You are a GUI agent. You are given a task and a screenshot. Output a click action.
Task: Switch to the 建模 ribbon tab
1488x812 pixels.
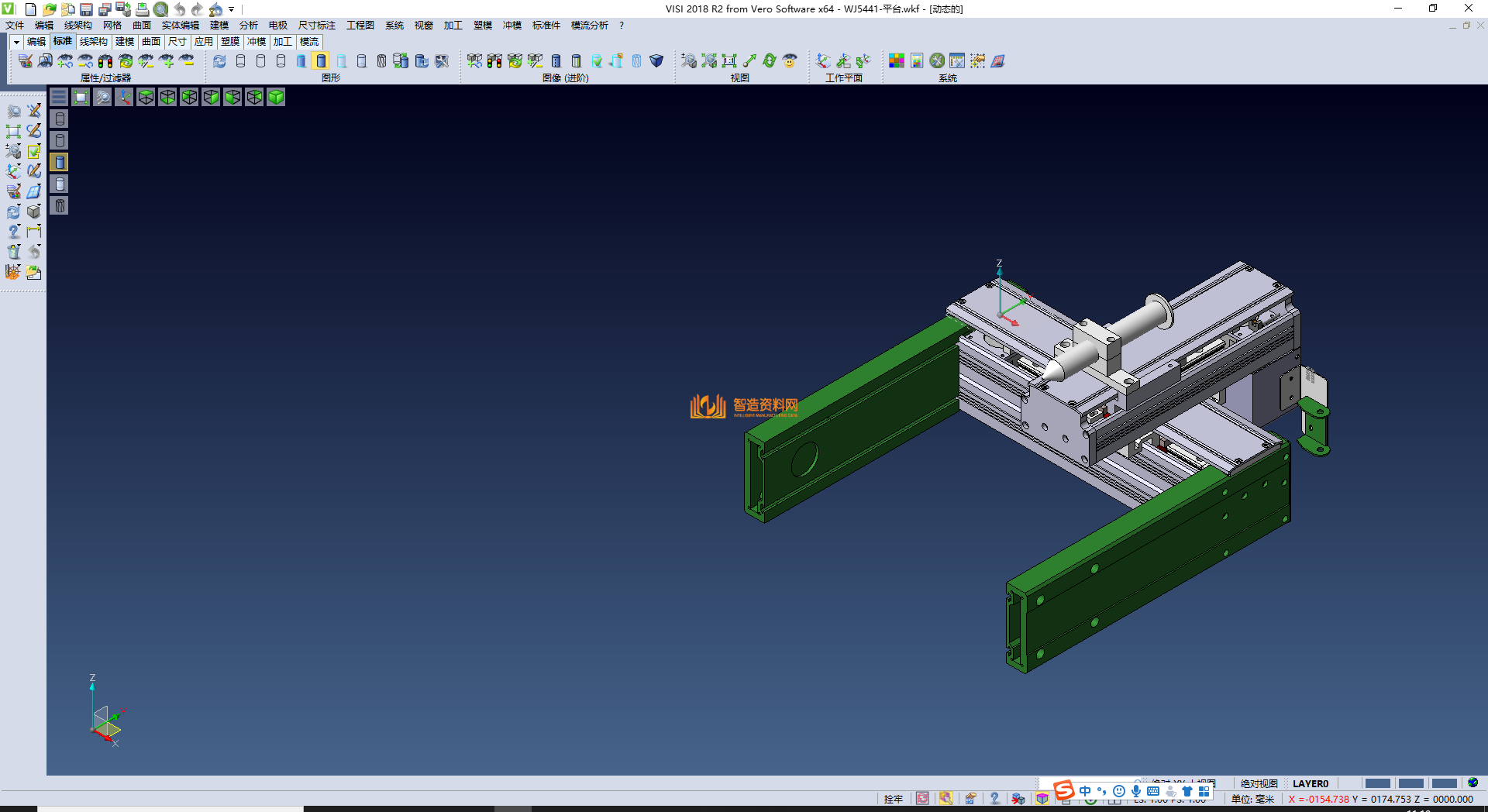pyautogui.click(x=125, y=42)
